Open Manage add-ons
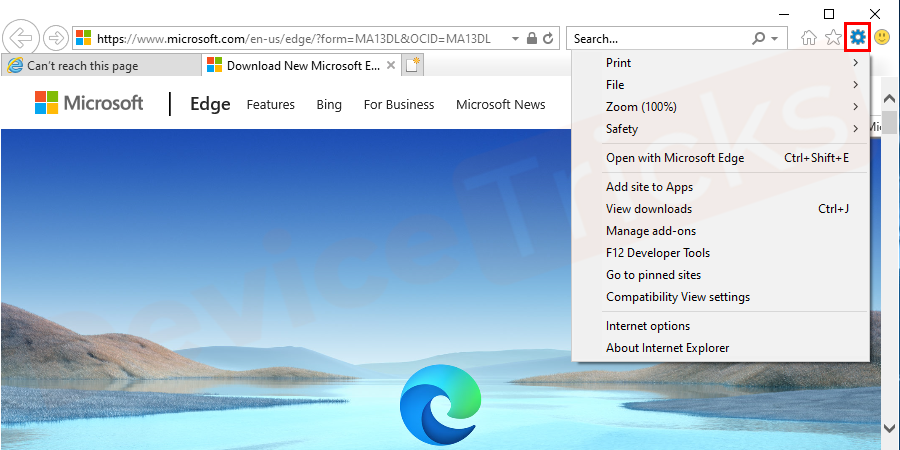 click(x=721, y=231)
